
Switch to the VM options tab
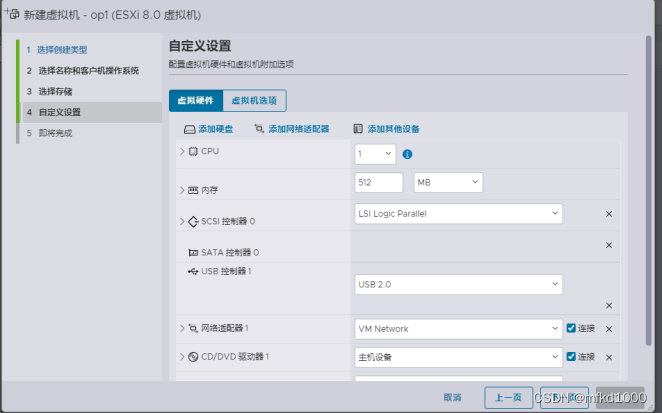[x=254, y=101]
